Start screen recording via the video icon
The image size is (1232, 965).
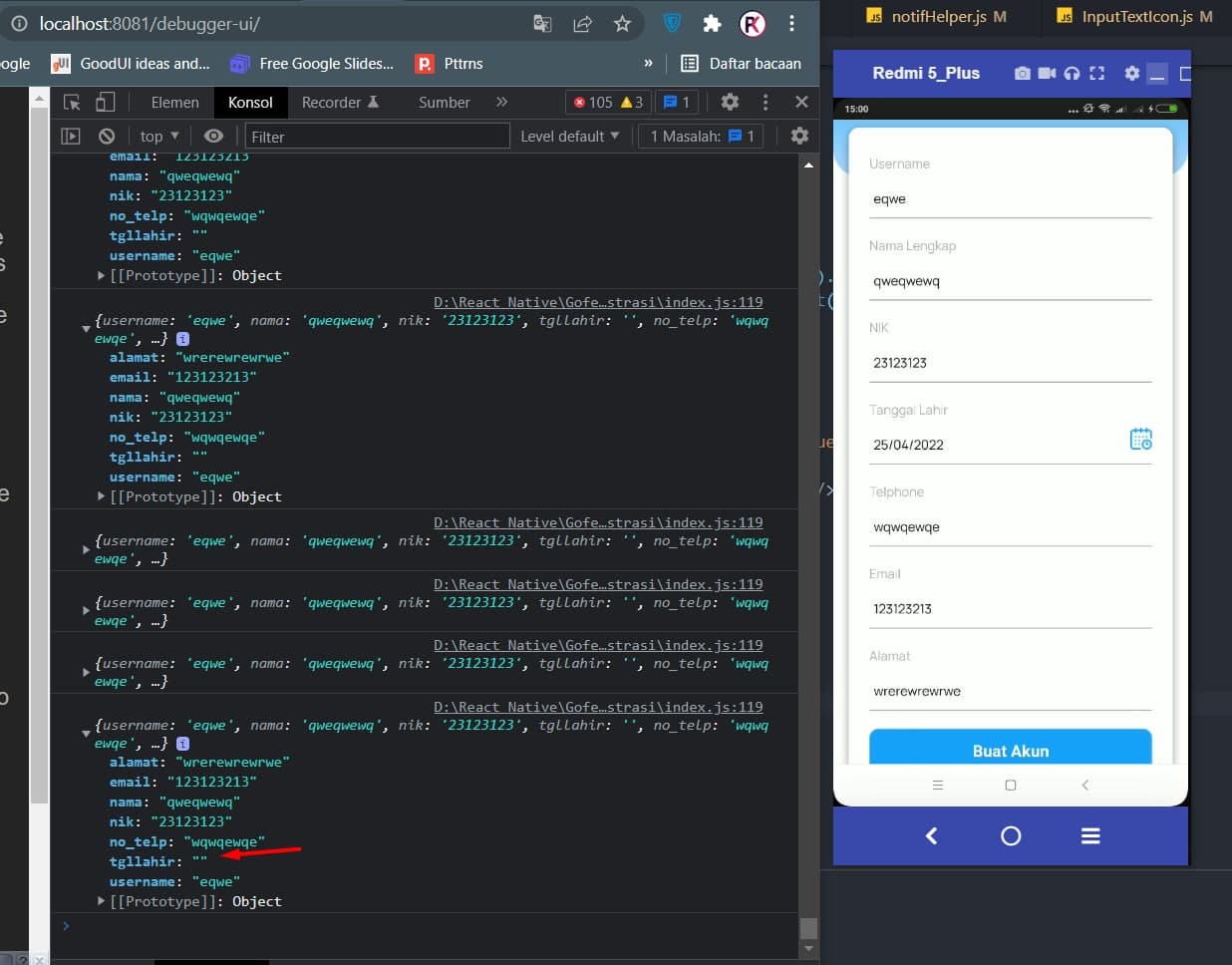[x=1048, y=73]
